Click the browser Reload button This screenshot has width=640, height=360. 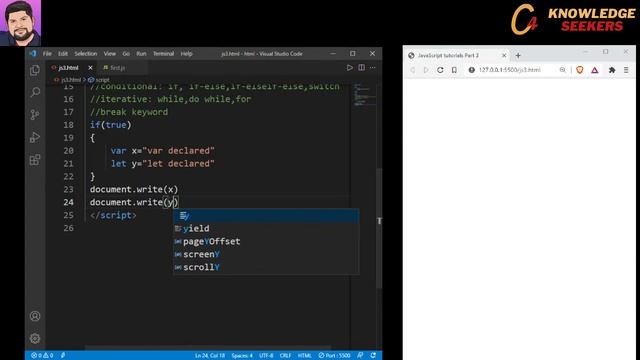tap(440, 70)
